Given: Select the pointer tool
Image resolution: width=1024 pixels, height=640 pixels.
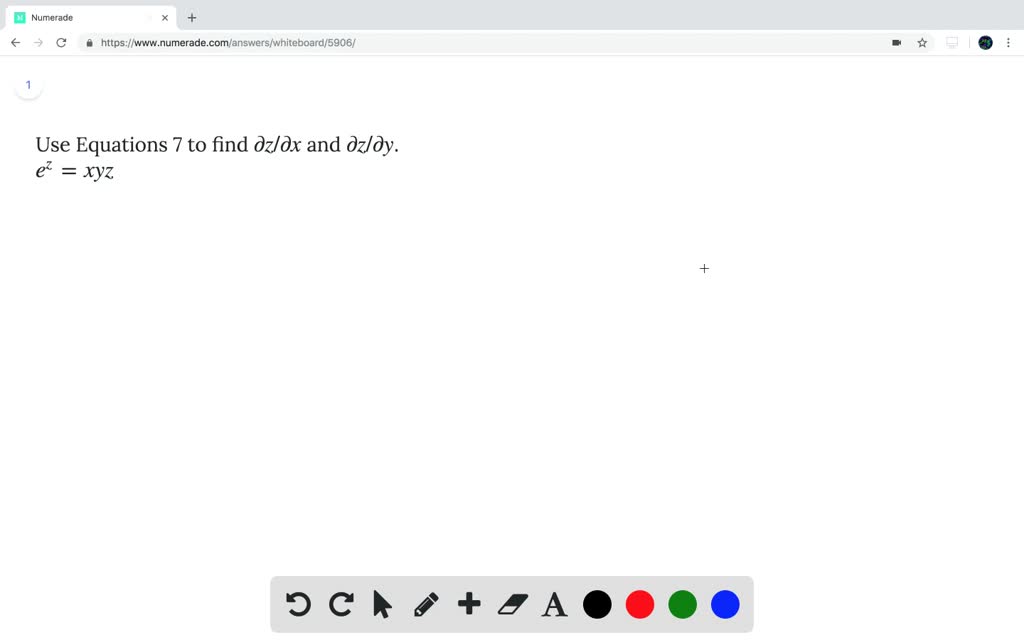Looking at the screenshot, I should tap(383, 604).
